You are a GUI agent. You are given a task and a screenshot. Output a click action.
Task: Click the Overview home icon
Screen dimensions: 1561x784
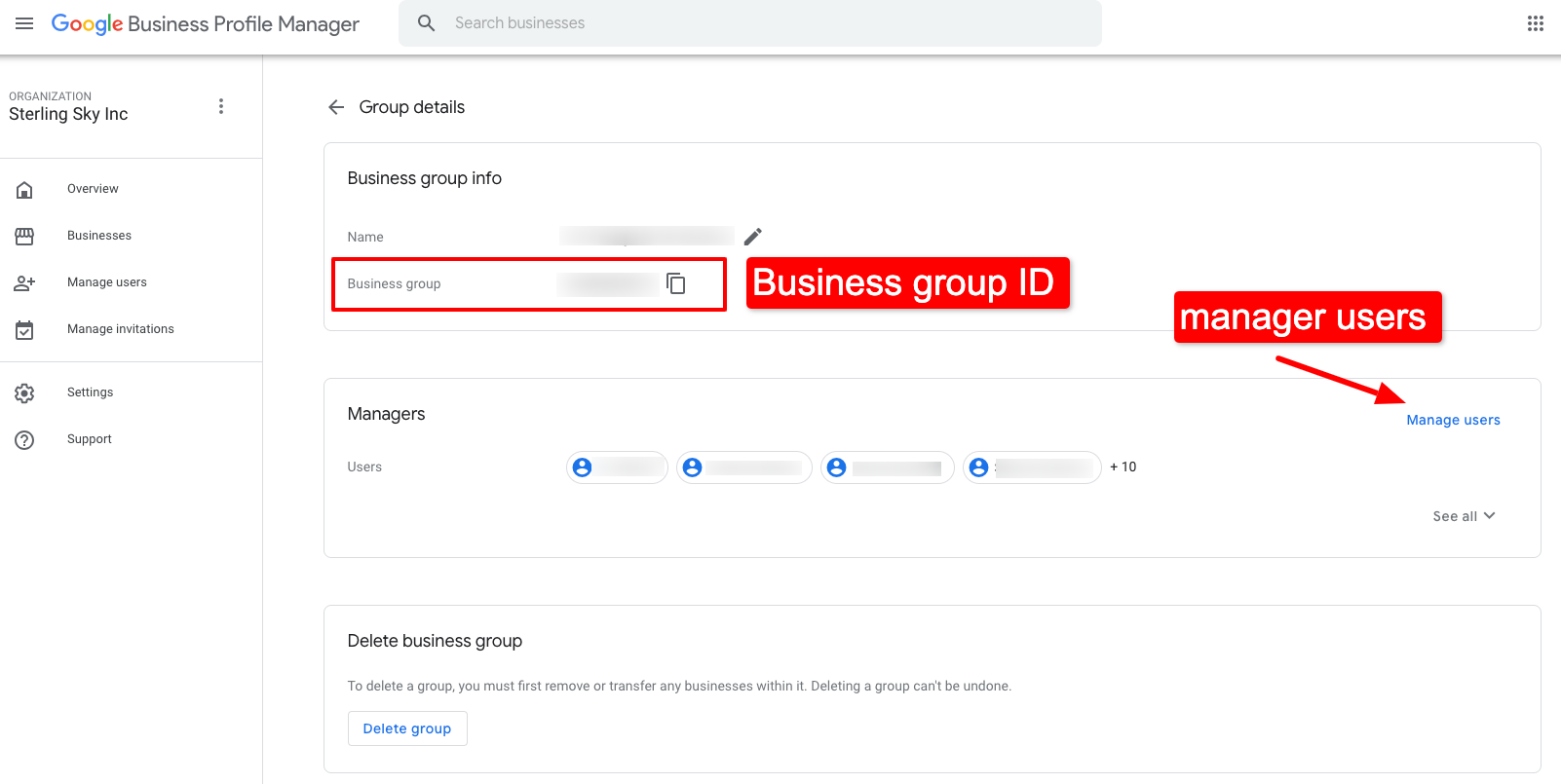point(24,189)
